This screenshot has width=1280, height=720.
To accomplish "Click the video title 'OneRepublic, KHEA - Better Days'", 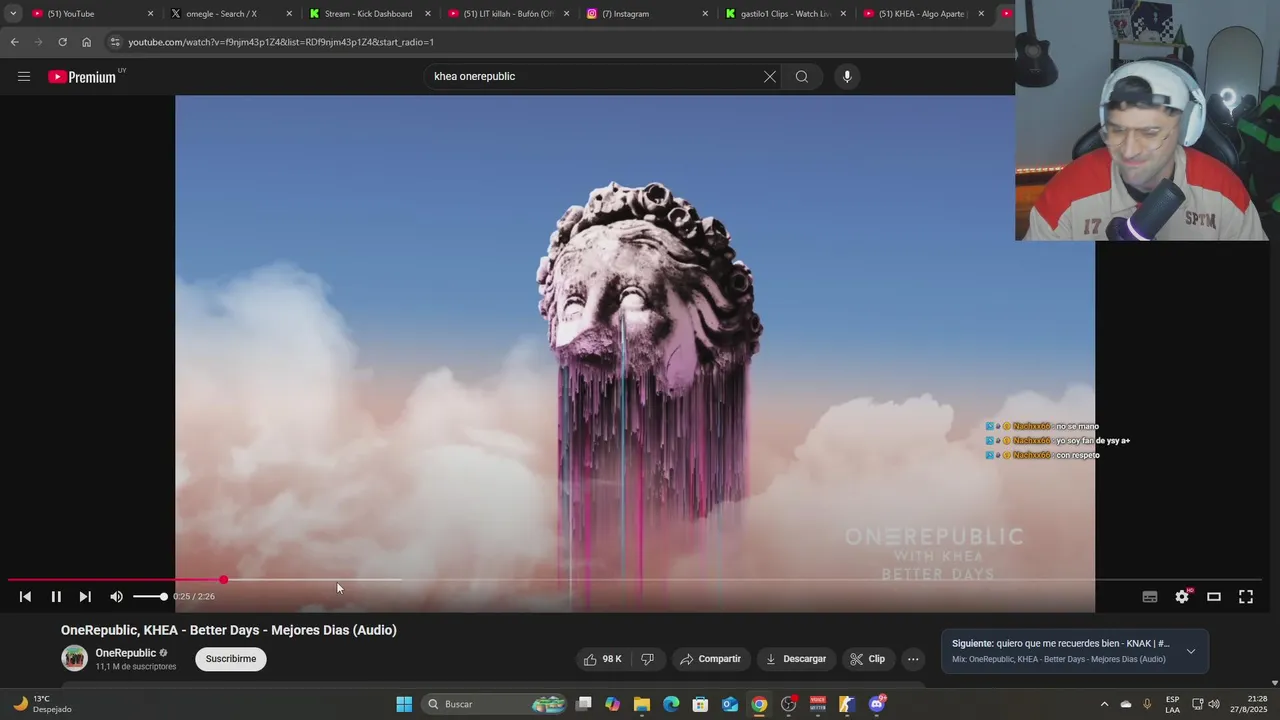I will 229,630.
